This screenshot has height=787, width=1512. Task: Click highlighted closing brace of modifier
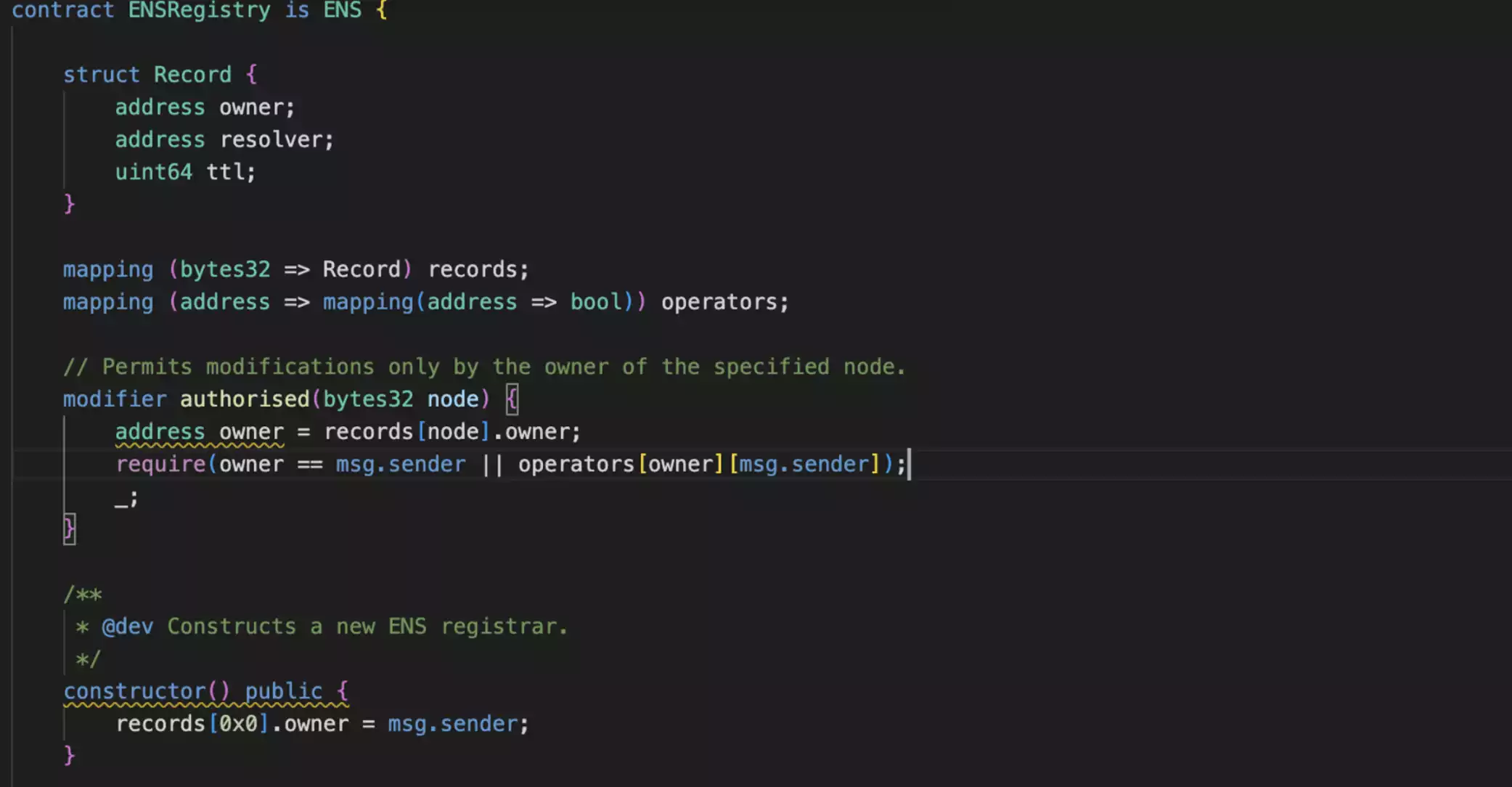click(x=69, y=529)
